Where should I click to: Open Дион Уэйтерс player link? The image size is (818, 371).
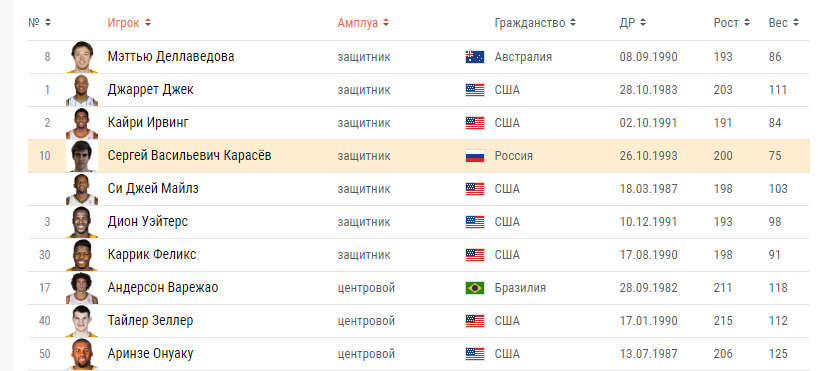tap(148, 221)
